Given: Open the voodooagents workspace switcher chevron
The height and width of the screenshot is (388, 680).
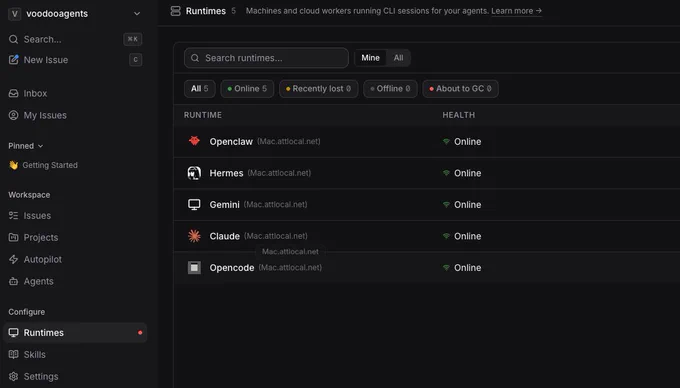Looking at the screenshot, I should tap(137, 14).
